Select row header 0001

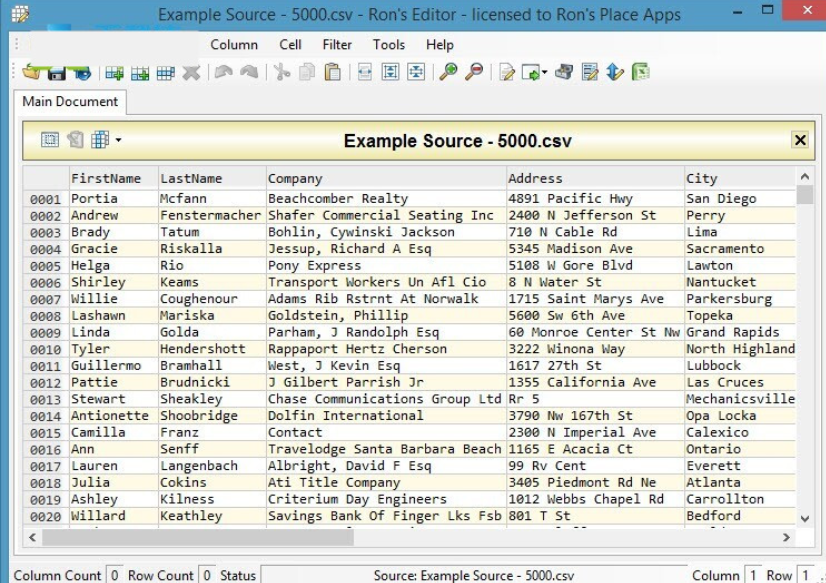pyautogui.click(x=46, y=199)
